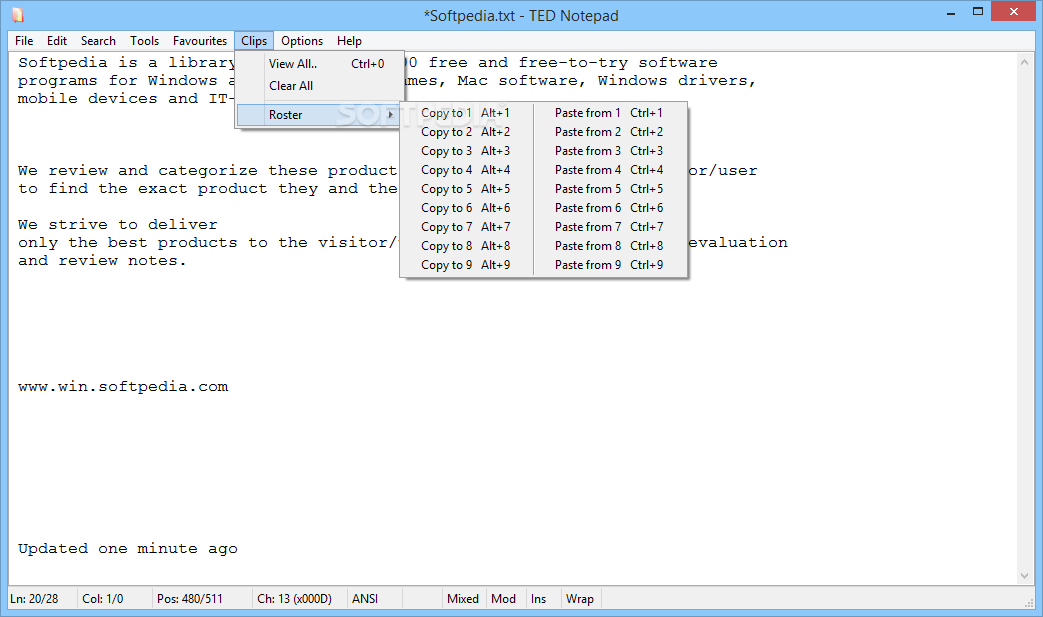1043x617 pixels.
Task: Click the 'Updated one minute ago' line
Action: [128, 549]
